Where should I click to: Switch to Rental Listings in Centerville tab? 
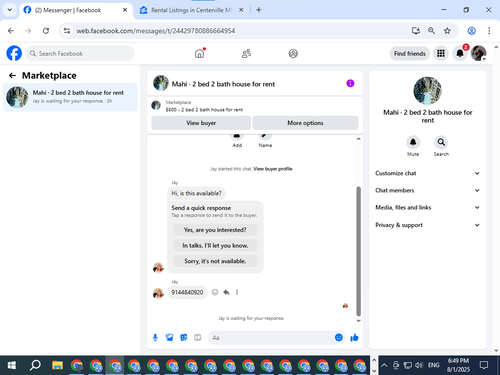191,10
